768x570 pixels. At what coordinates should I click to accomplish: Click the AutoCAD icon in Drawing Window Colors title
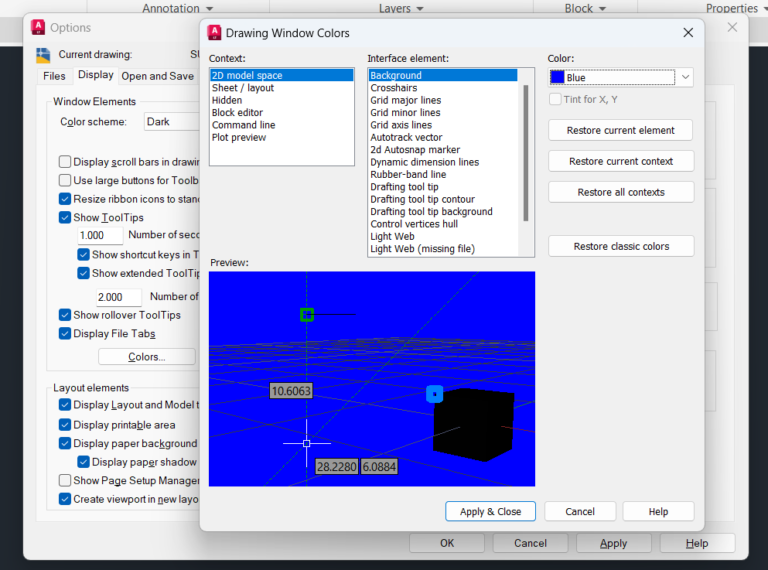214,32
